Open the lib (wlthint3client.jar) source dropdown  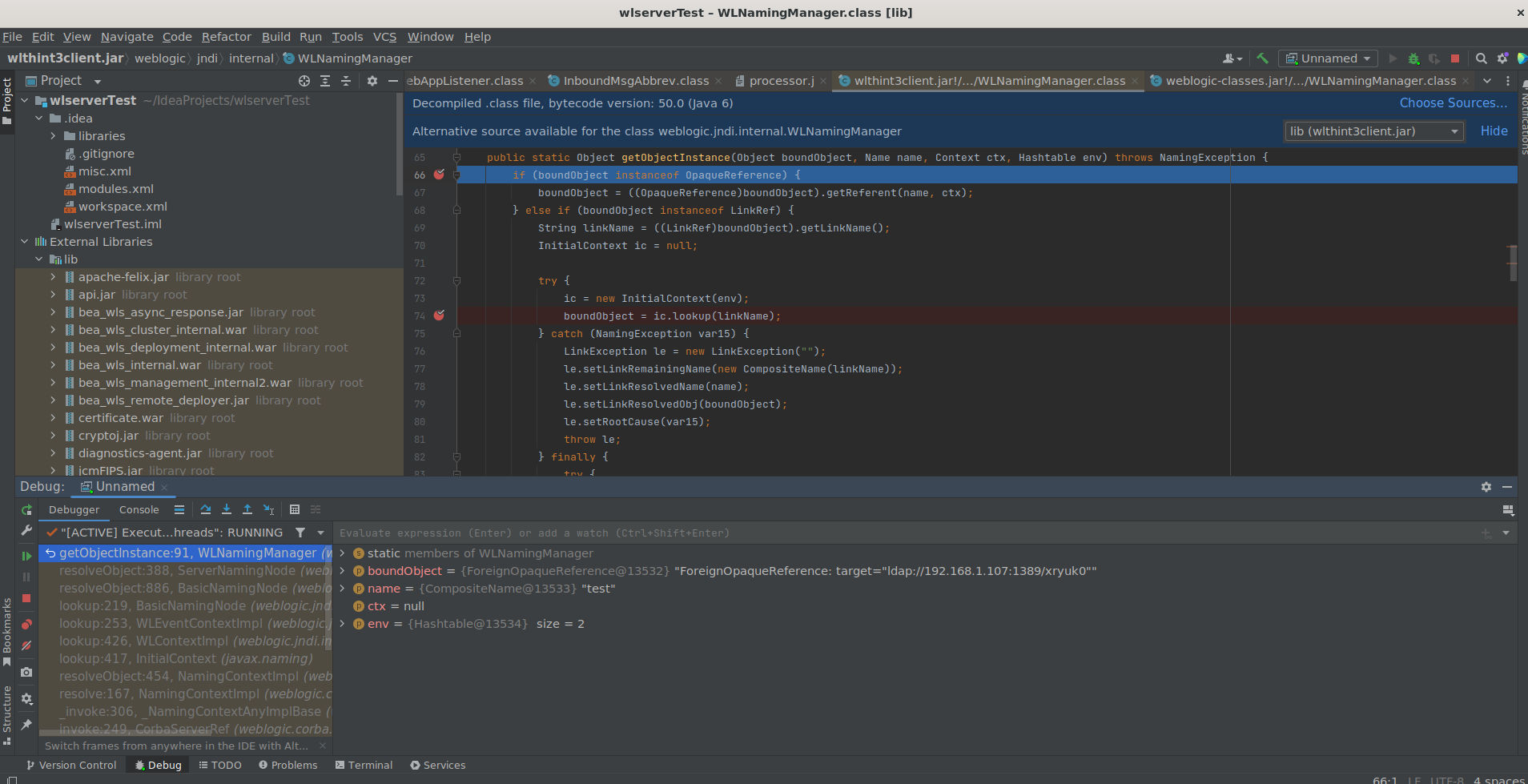(1373, 131)
